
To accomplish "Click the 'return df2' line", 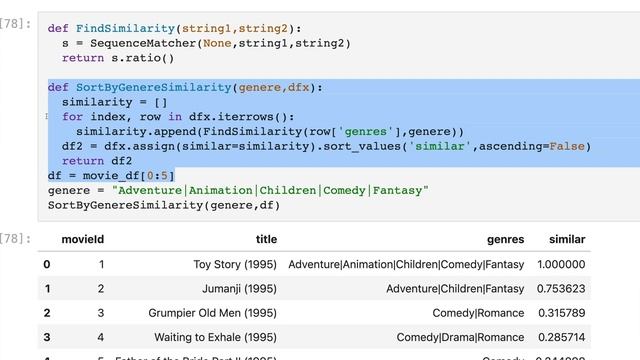I will coord(97,161).
